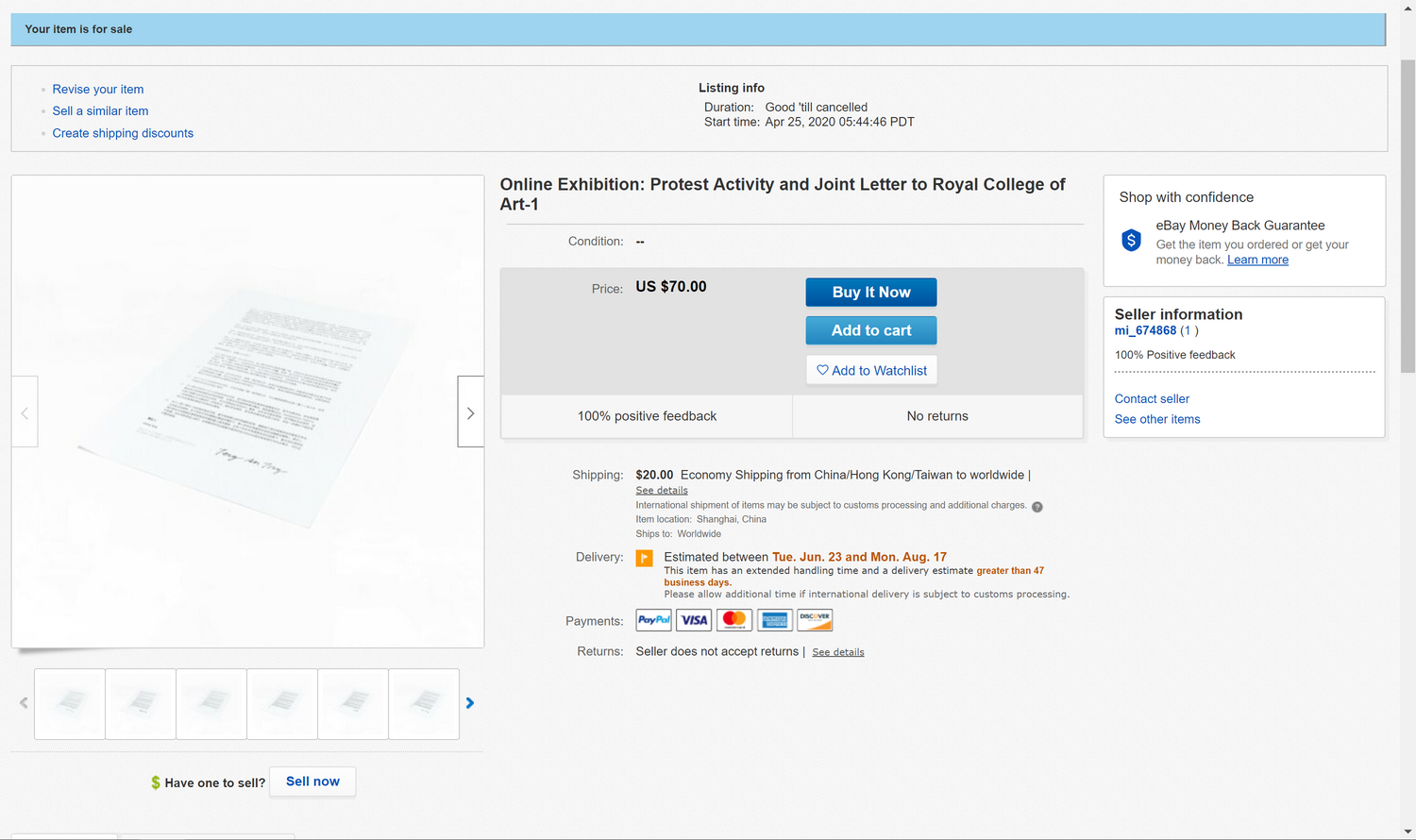Image resolution: width=1416 pixels, height=840 pixels.
Task: Click the '100% Positive feedback' line under the seller name
Action: pos(1175,355)
